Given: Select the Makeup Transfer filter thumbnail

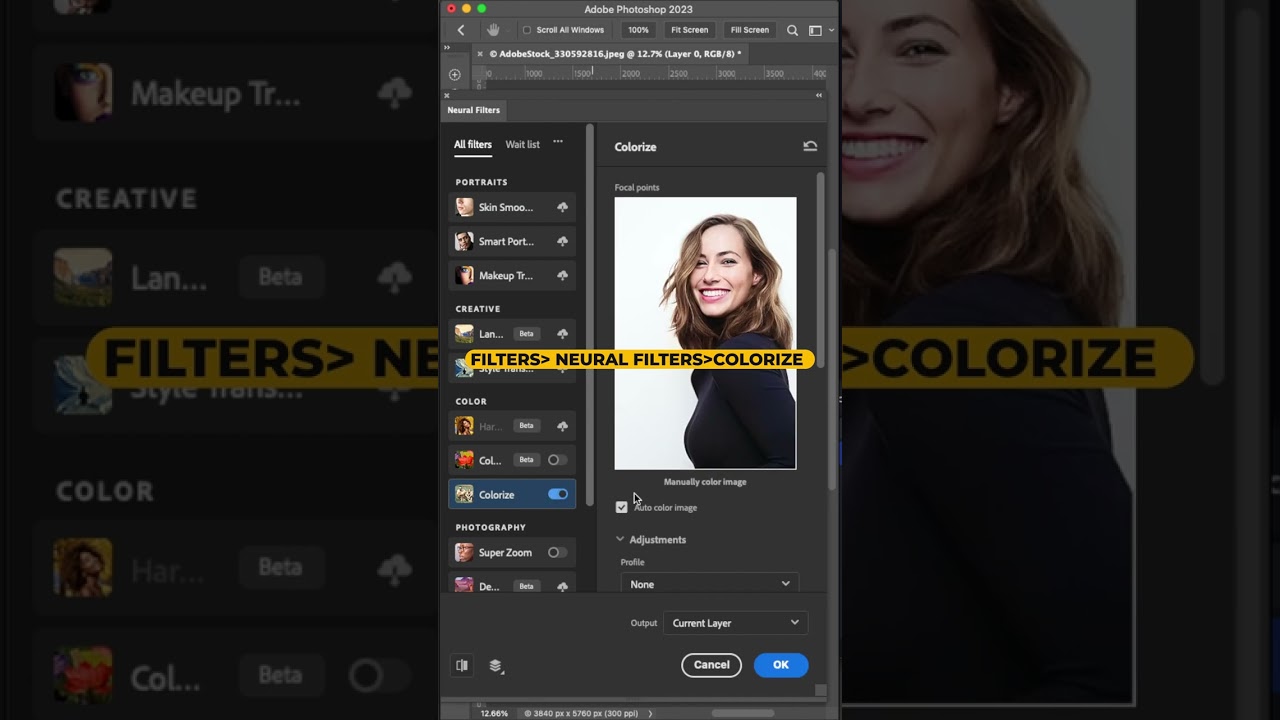Looking at the screenshot, I should tap(464, 275).
